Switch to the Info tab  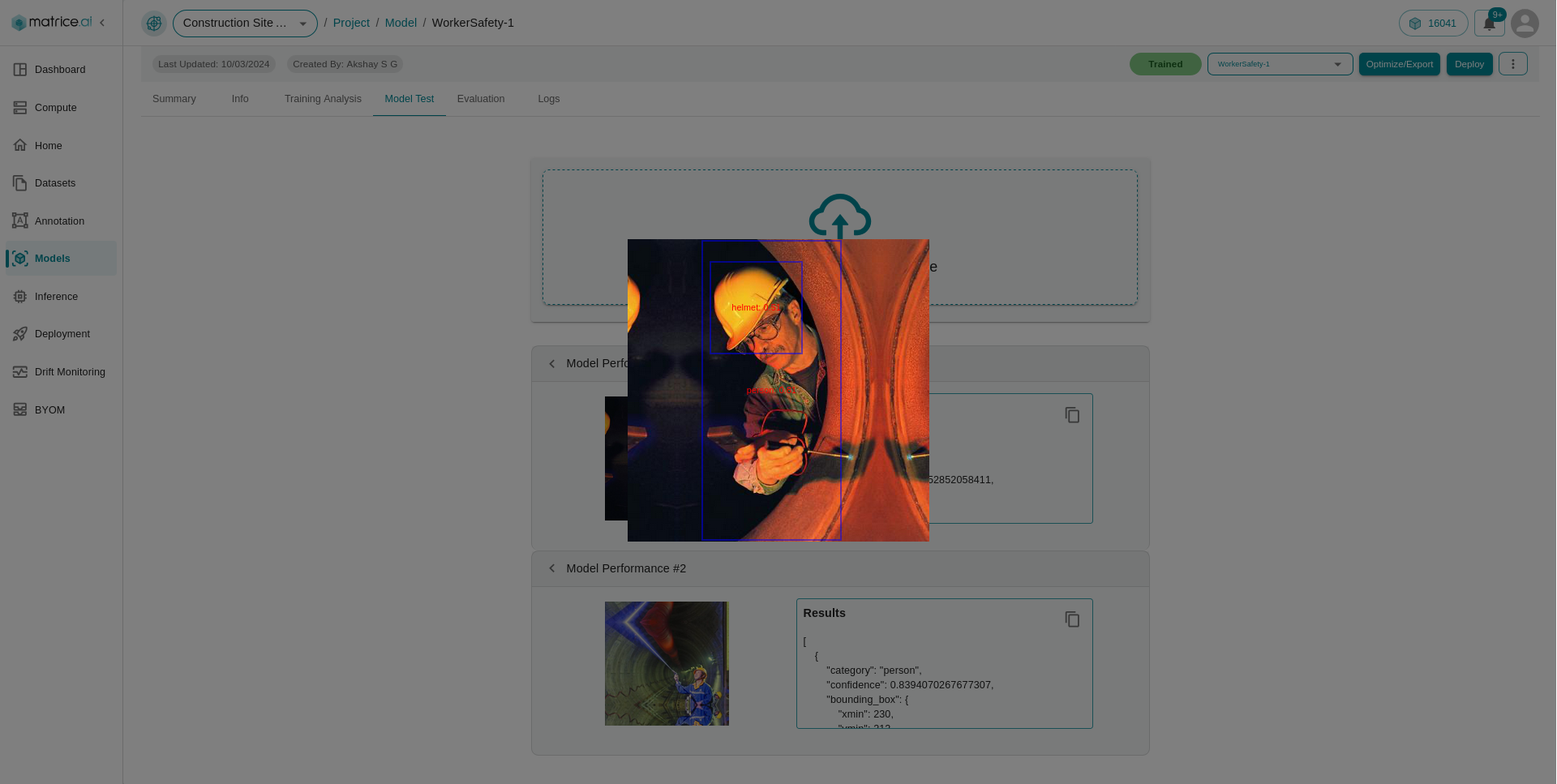[240, 99]
